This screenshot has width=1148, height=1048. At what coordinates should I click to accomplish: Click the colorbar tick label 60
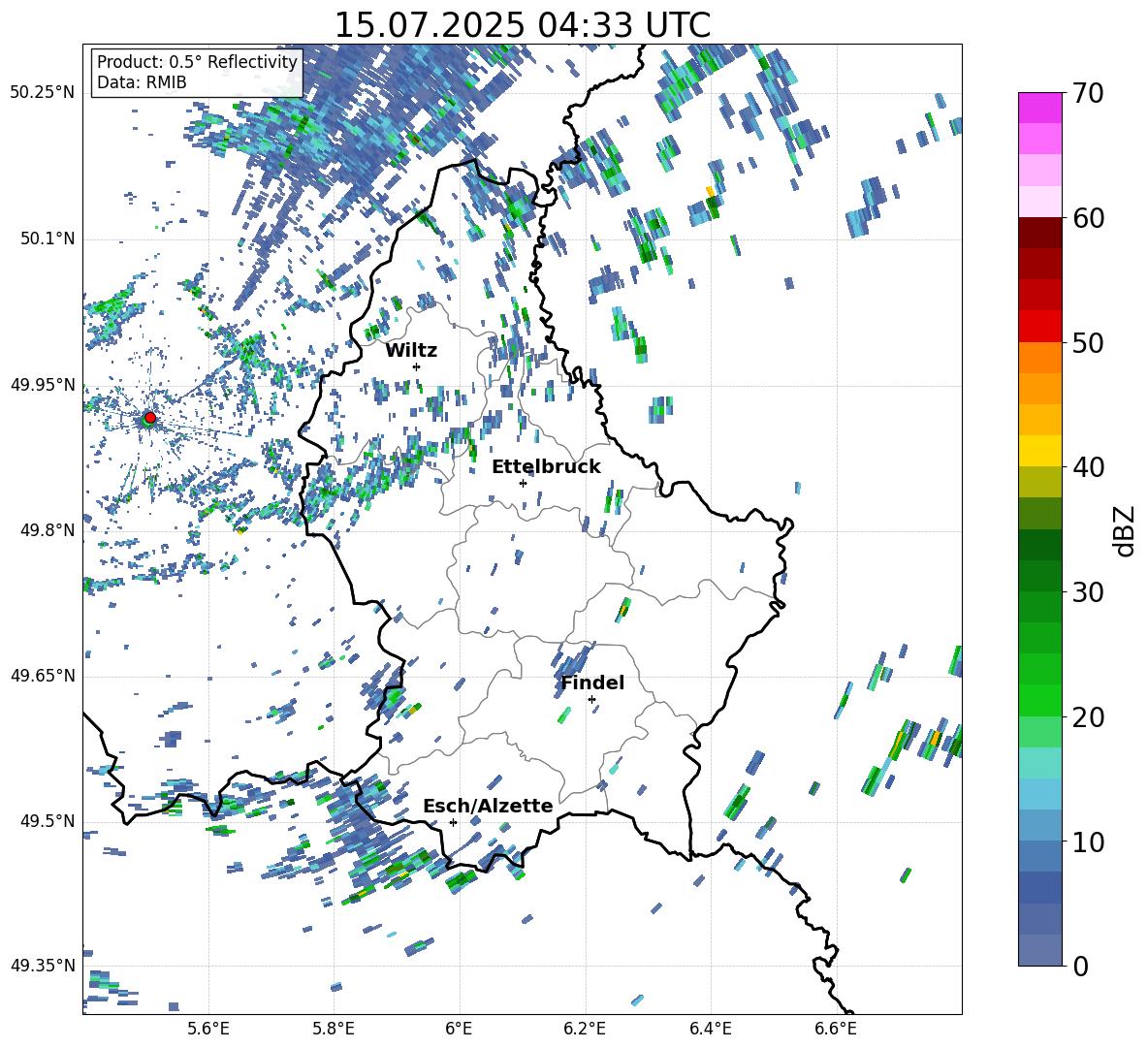point(1088,218)
